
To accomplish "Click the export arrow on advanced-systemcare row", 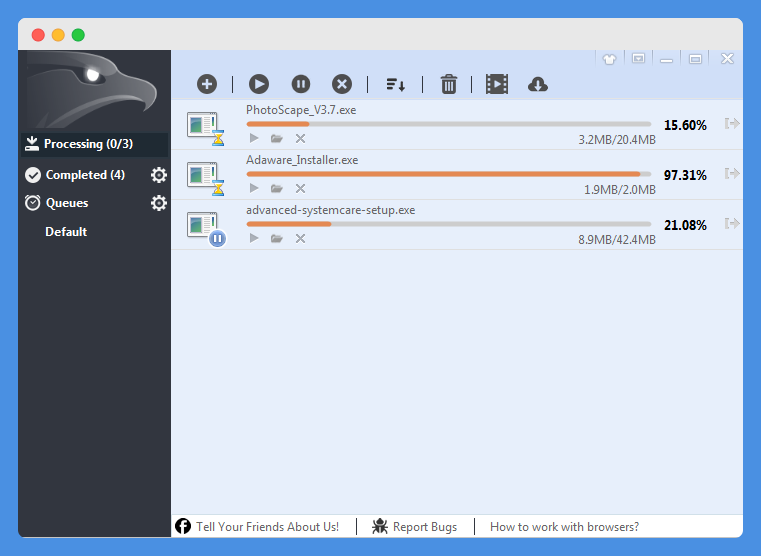I will point(732,224).
